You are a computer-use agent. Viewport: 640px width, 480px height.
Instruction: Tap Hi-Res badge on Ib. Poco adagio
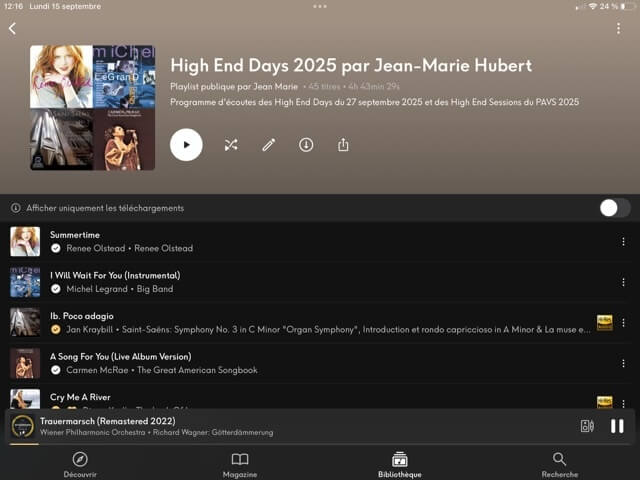[604, 322]
